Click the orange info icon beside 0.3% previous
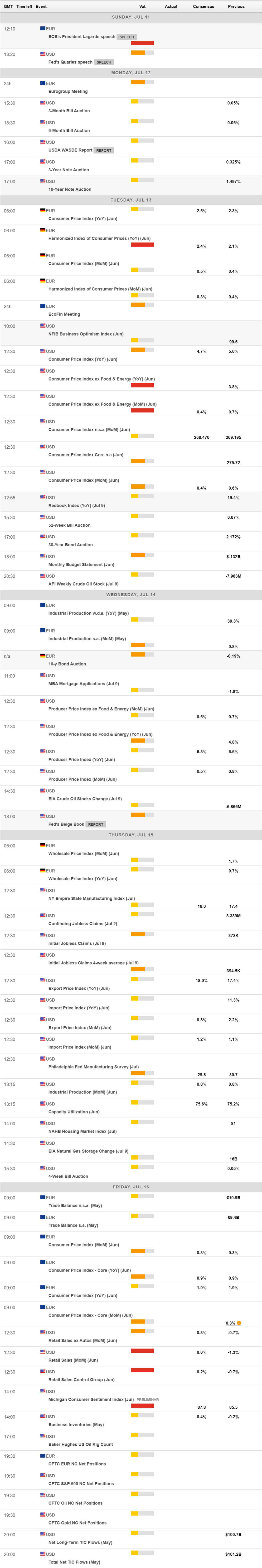Screen dimensions: 262x1568 [239, 1323]
